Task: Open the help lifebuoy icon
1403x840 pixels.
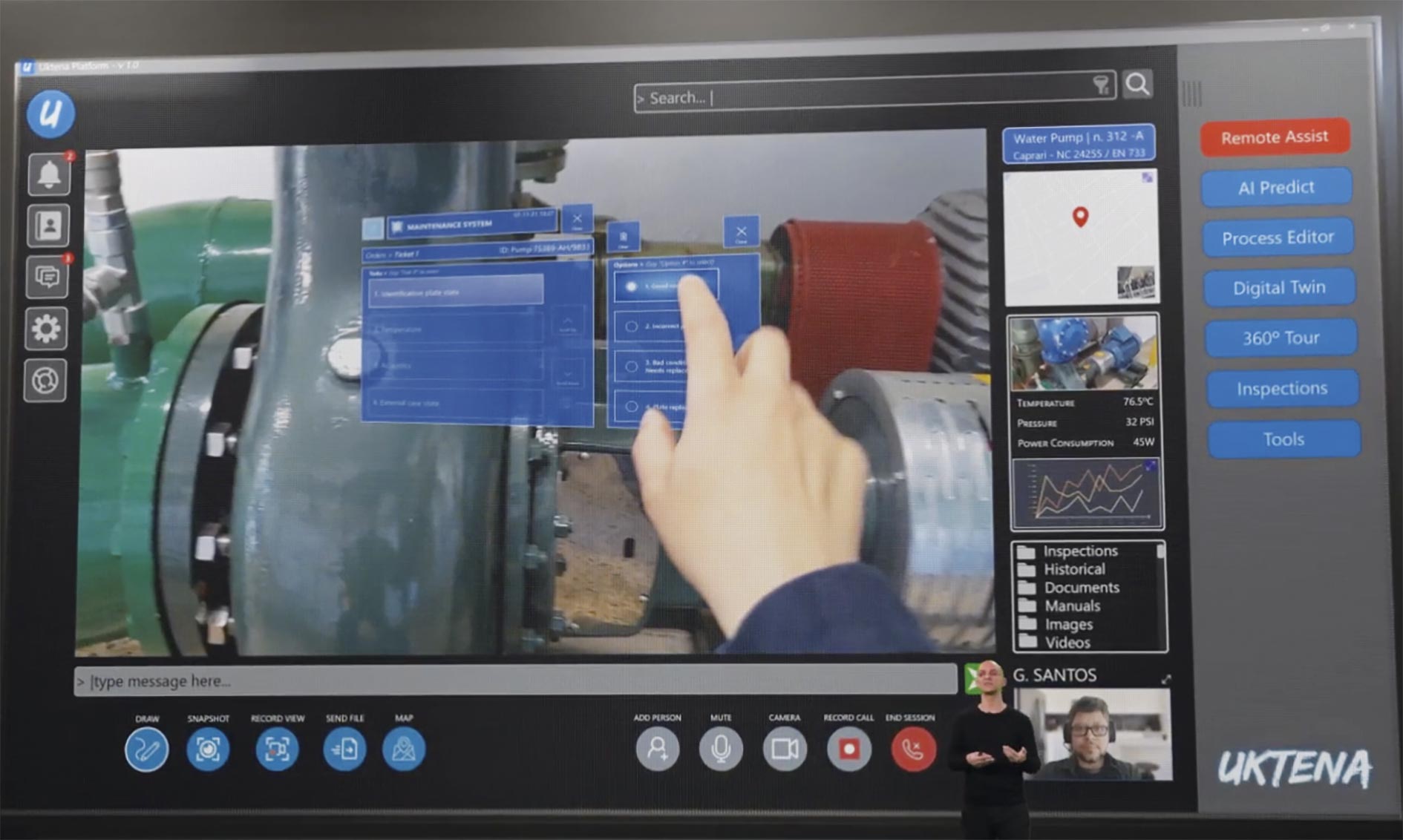Action: pos(45,381)
